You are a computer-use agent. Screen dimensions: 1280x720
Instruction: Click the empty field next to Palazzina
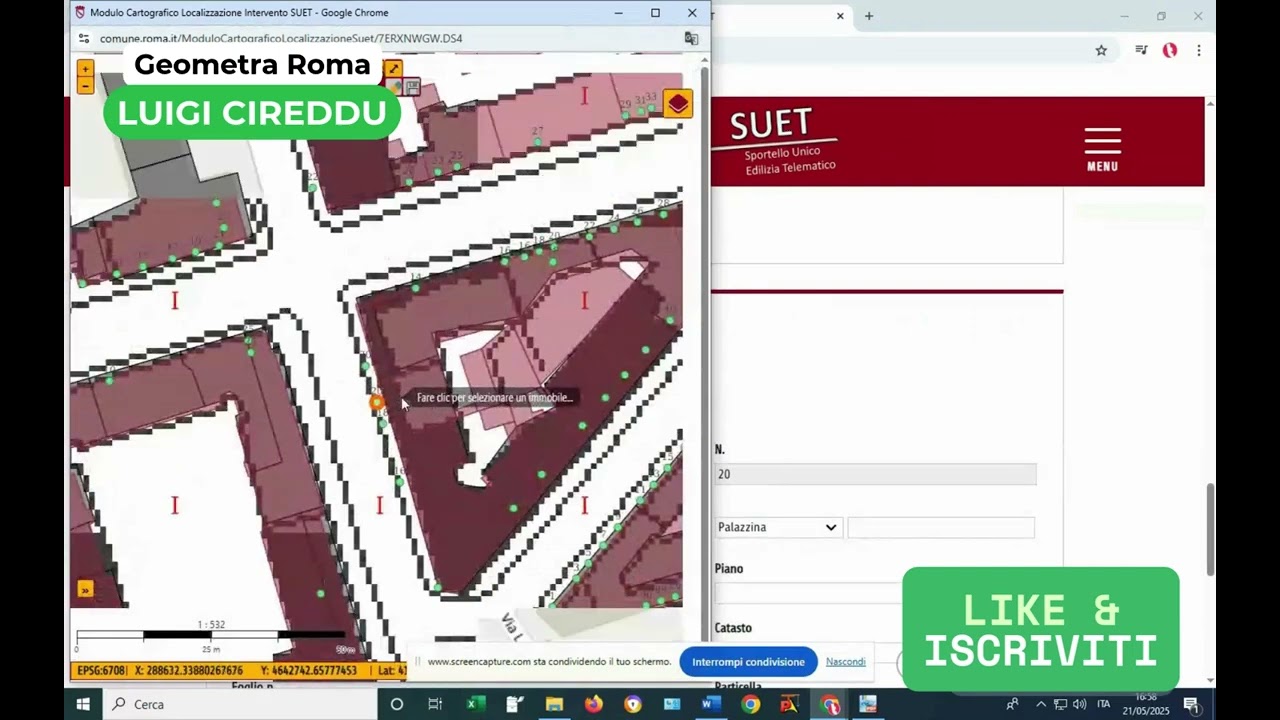[941, 527]
